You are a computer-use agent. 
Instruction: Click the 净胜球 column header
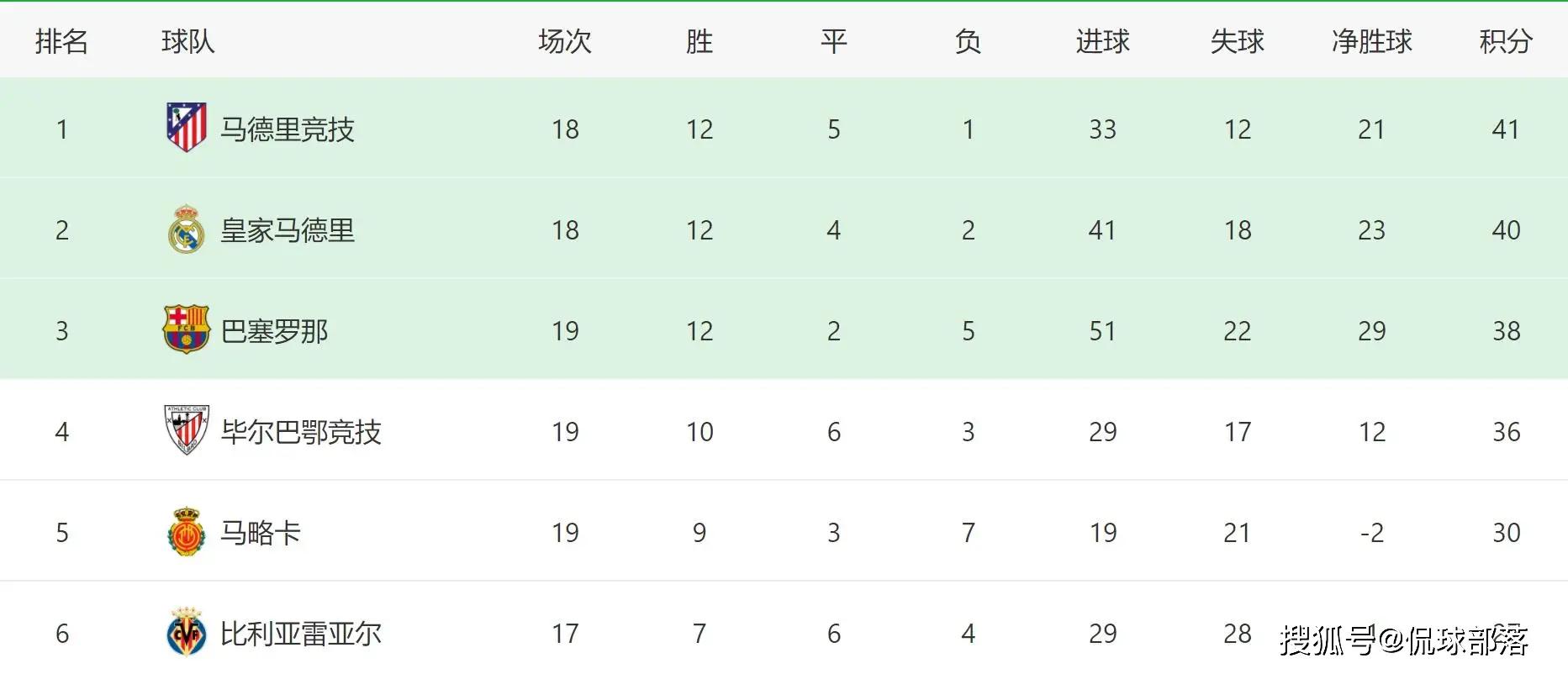pos(1371,41)
